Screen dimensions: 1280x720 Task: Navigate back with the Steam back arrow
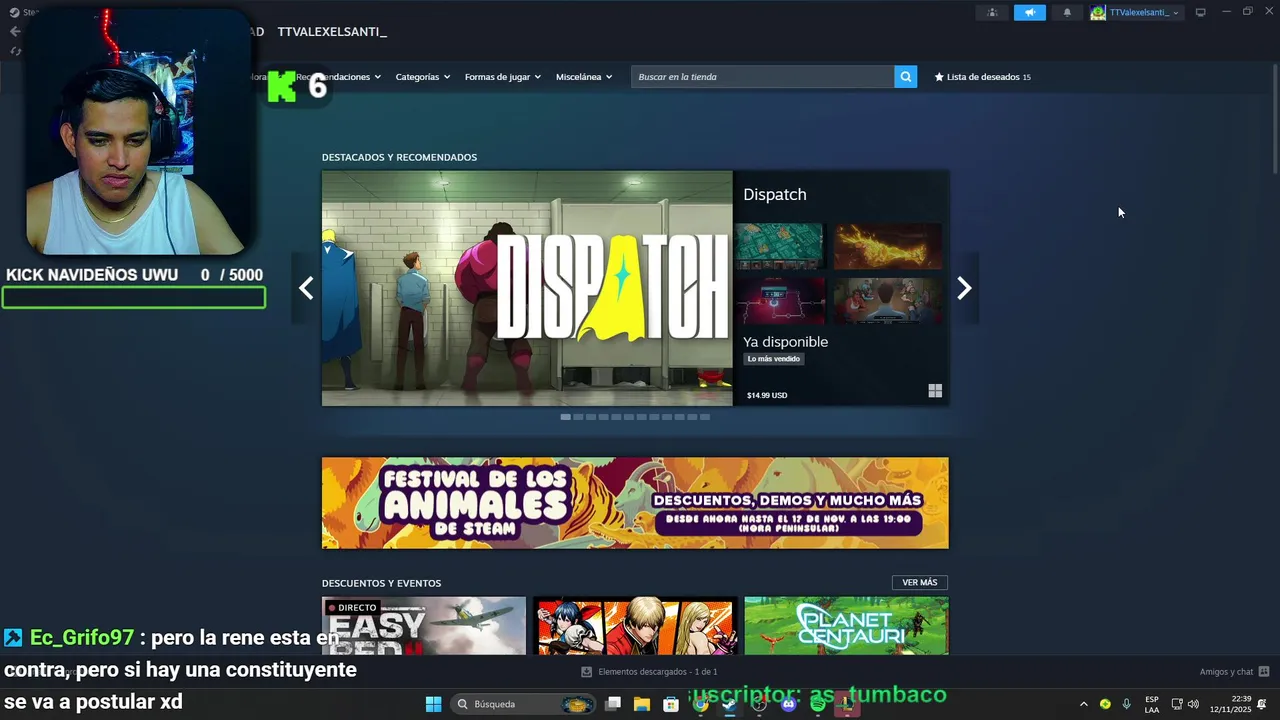15,32
